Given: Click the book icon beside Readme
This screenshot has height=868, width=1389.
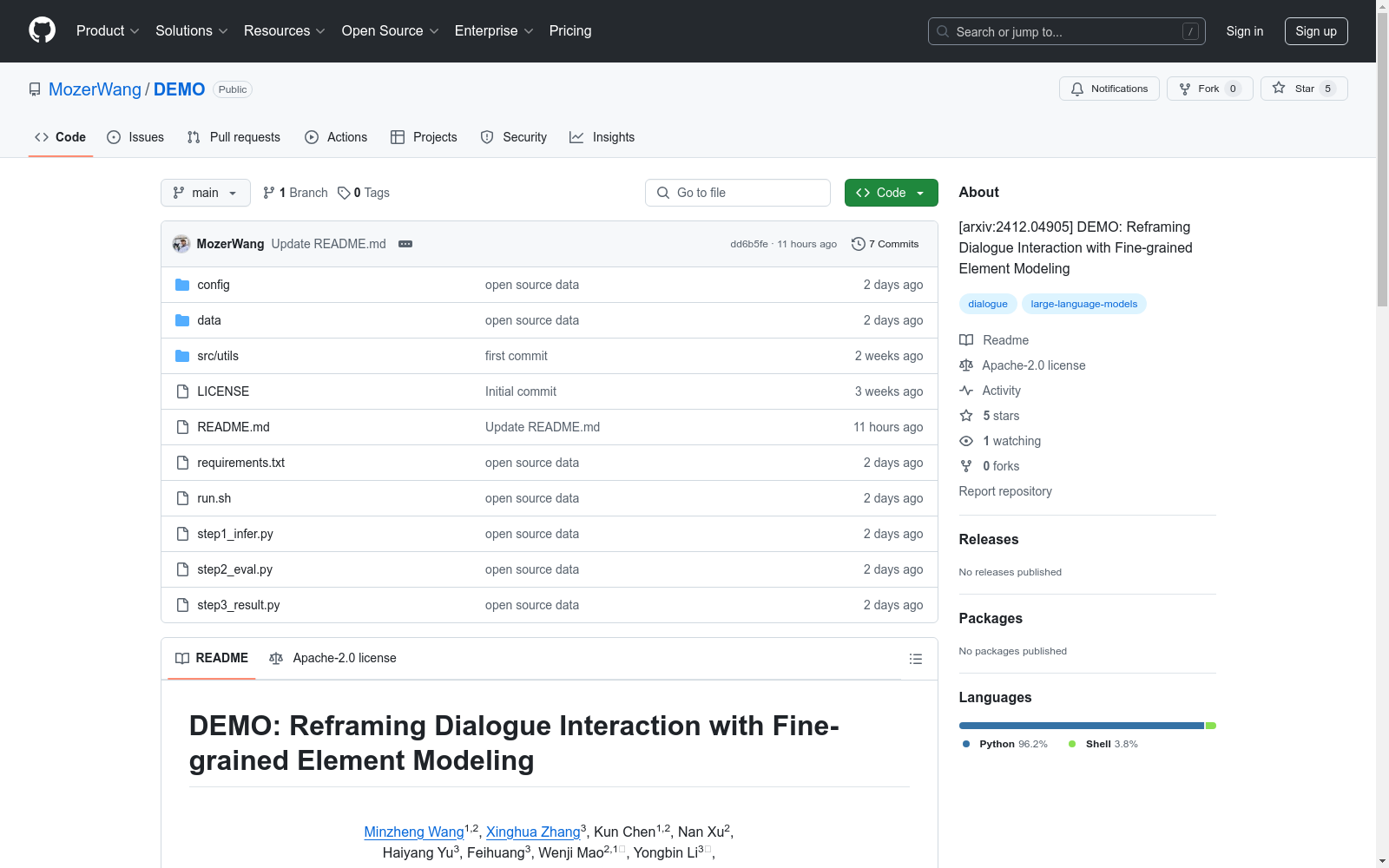Looking at the screenshot, I should (x=966, y=340).
